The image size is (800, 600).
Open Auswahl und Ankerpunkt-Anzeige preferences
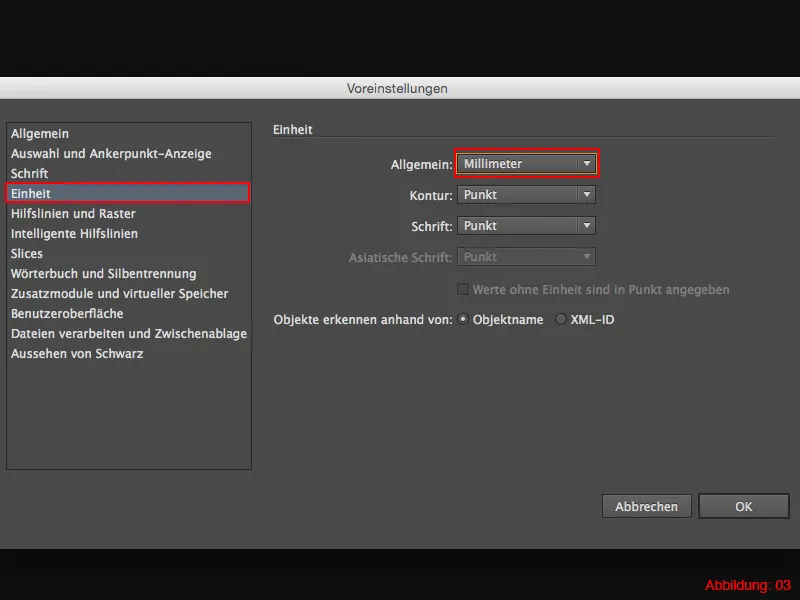129,154
